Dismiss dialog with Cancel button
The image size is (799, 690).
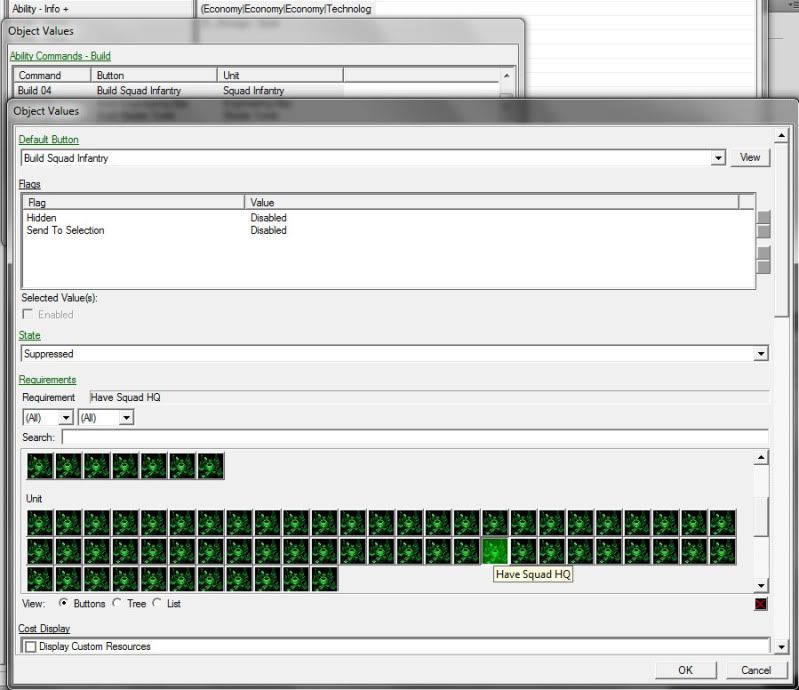coord(756,670)
